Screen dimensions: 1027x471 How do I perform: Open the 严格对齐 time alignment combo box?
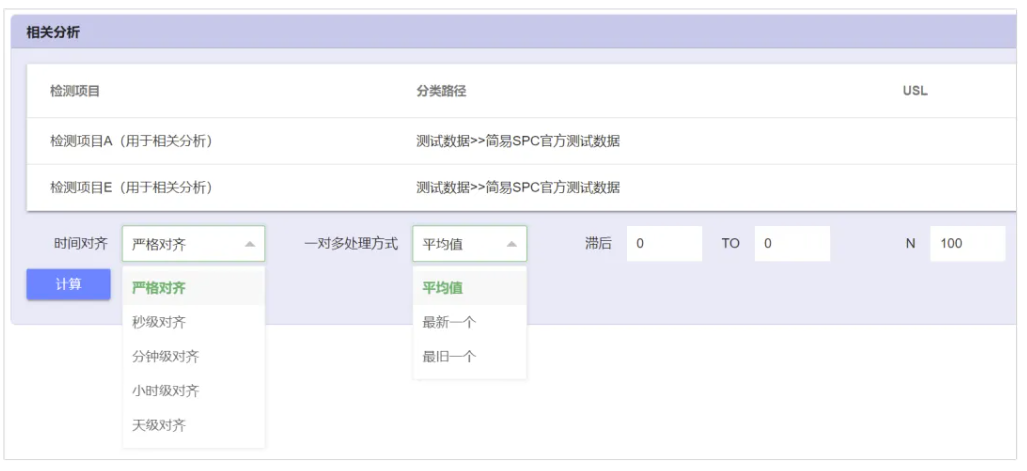(x=193, y=244)
